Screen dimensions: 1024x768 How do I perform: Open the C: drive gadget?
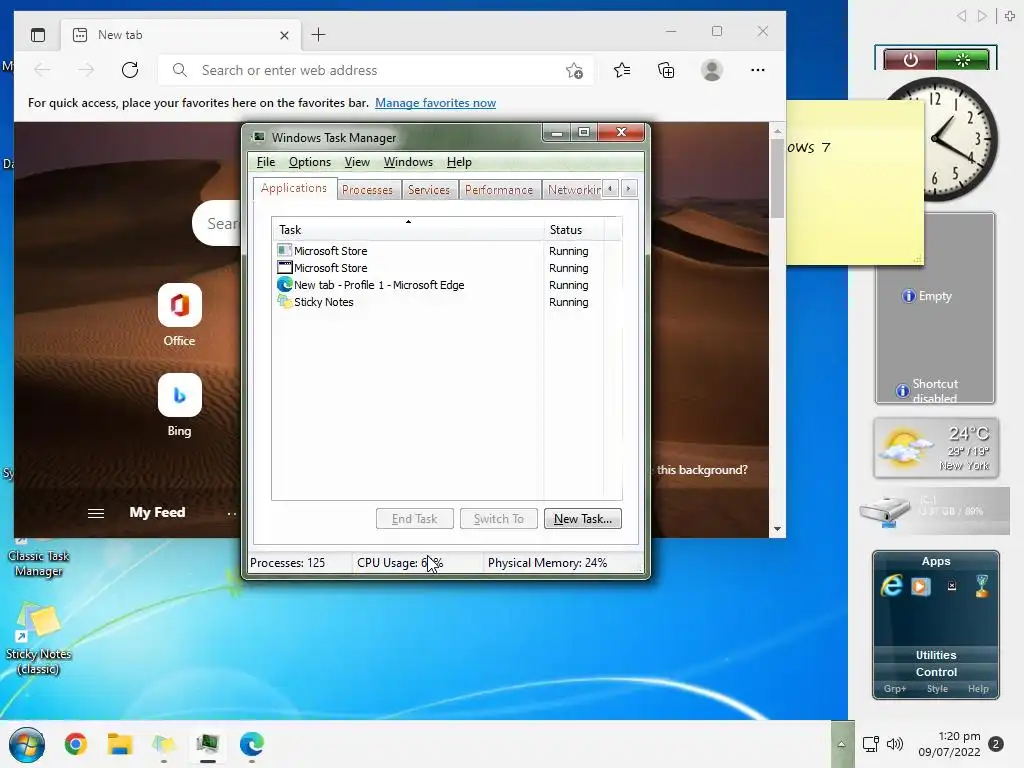point(934,511)
